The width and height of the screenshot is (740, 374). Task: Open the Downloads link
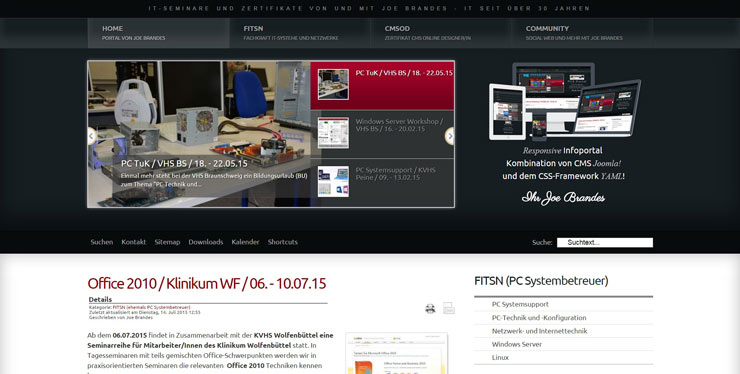click(206, 242)
